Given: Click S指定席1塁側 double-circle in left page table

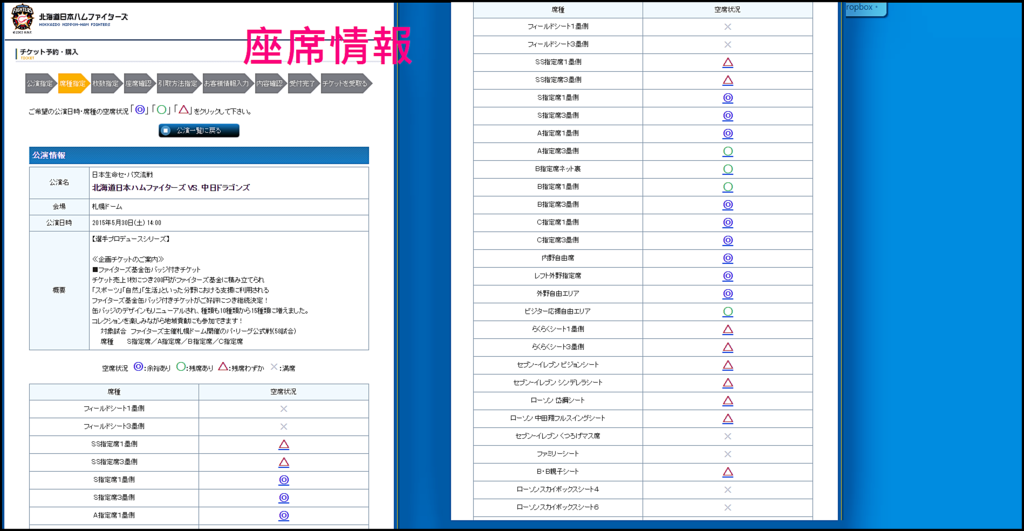Looking at the screenshot, I should 283,480.
